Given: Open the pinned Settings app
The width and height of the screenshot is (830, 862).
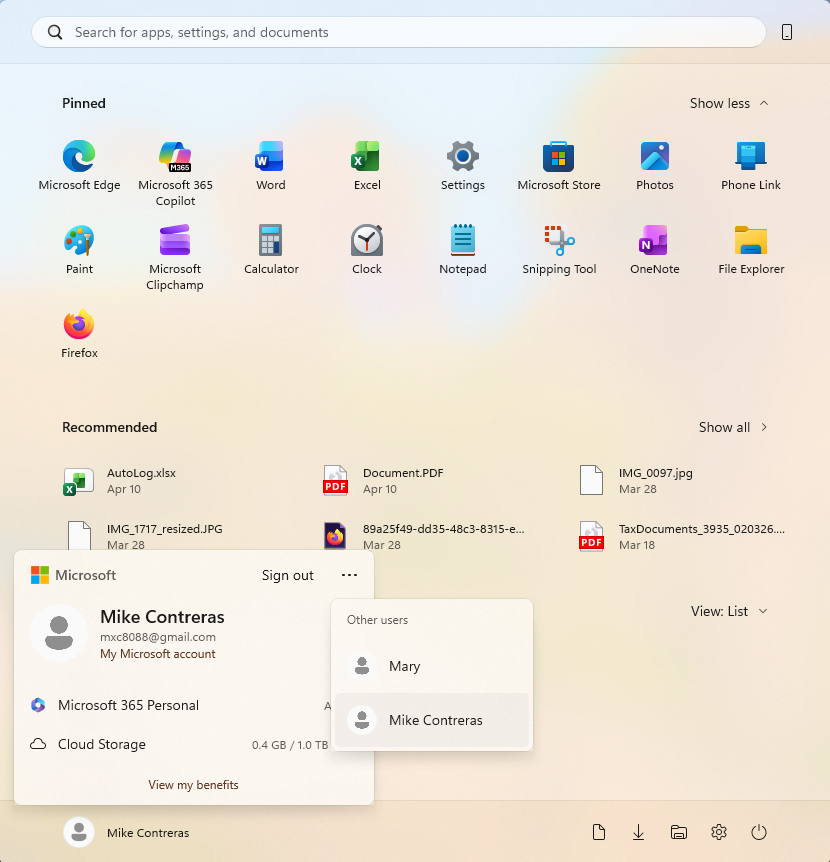Looking at the screenshot, I should [x=462, y=165].
